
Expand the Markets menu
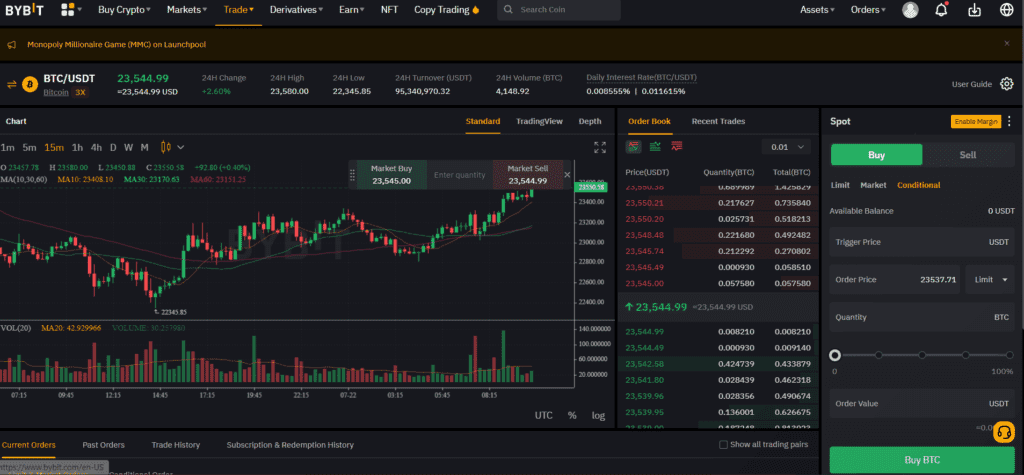tap(187, 10)
